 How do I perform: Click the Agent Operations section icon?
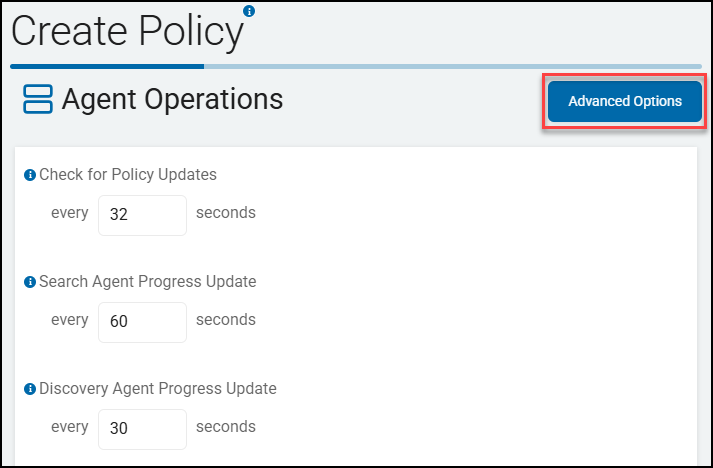tap(38, 100)
